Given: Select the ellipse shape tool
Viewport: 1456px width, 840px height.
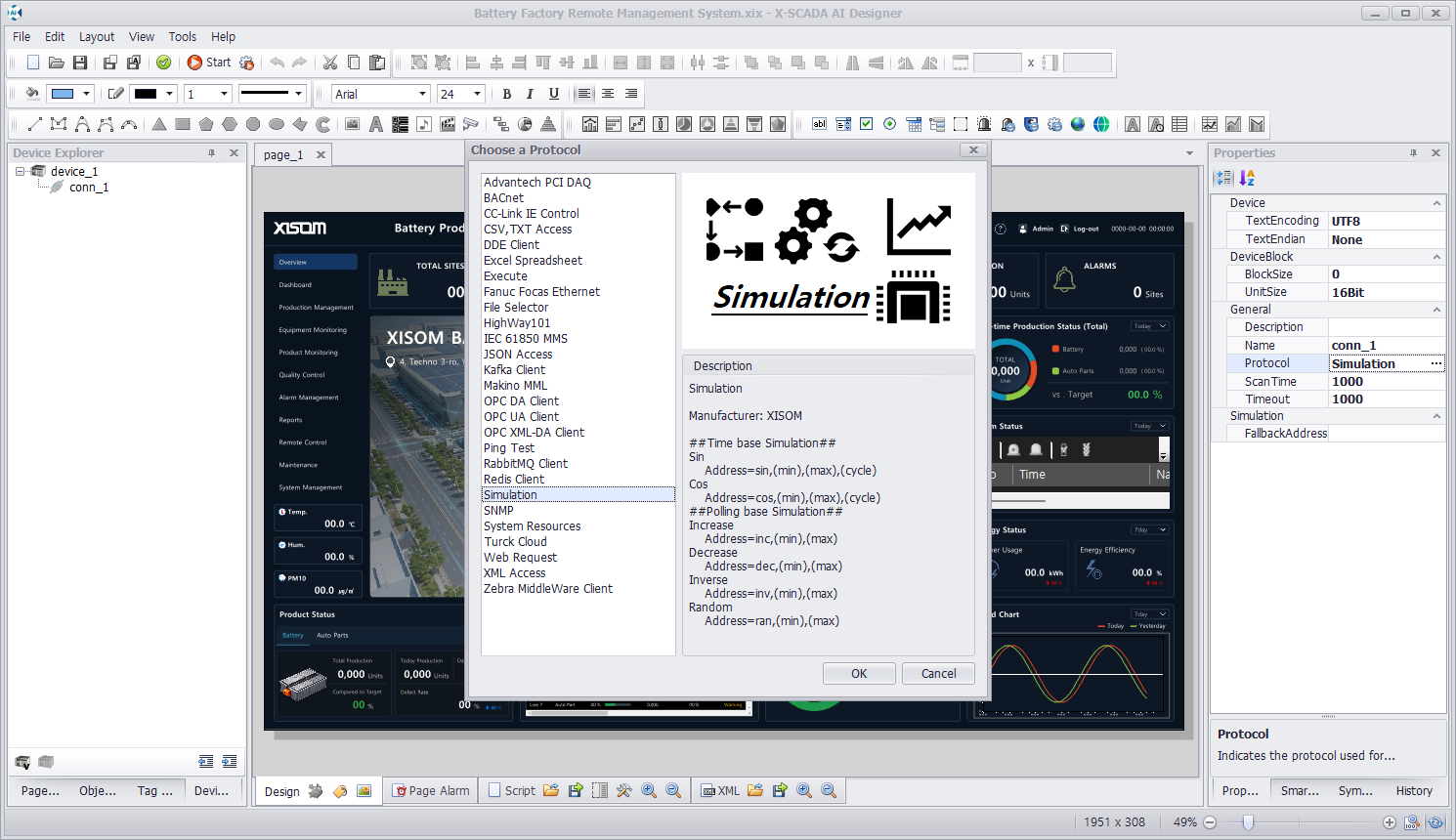Looking at the screenshot, I should [x=277, y=124].
